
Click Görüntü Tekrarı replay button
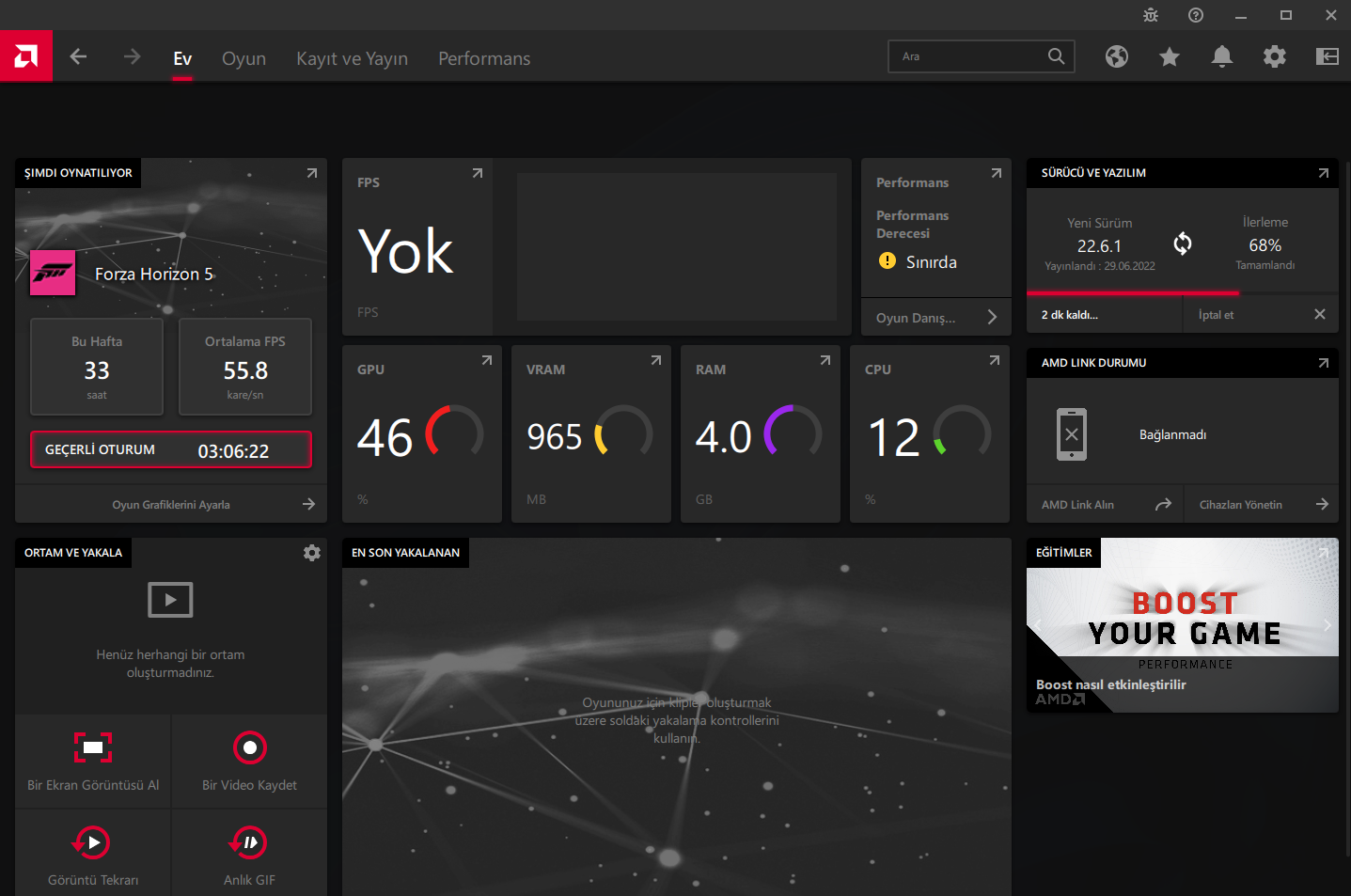[93, 854]
